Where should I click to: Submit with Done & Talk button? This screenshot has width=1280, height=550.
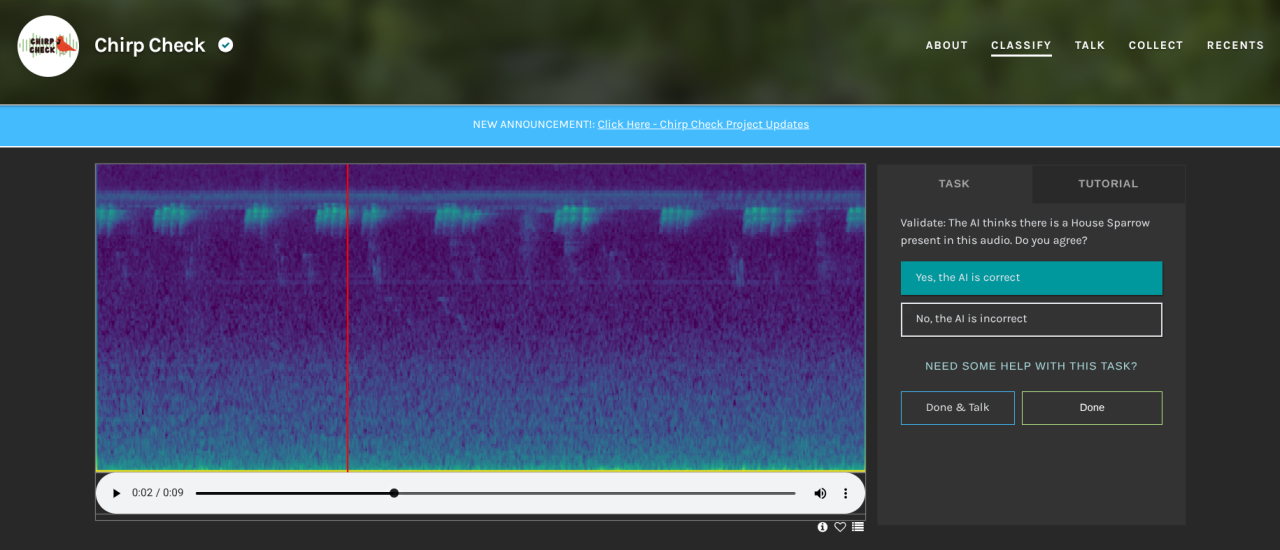(x=957, y=408)
